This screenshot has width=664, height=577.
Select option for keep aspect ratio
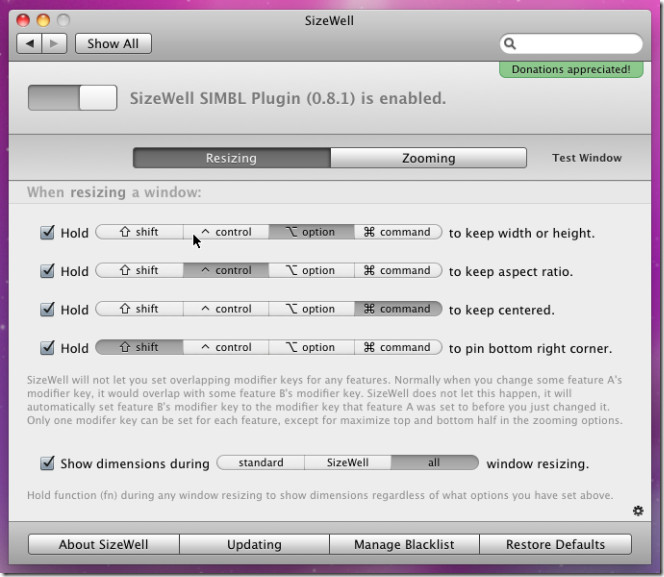coord(311,270)
